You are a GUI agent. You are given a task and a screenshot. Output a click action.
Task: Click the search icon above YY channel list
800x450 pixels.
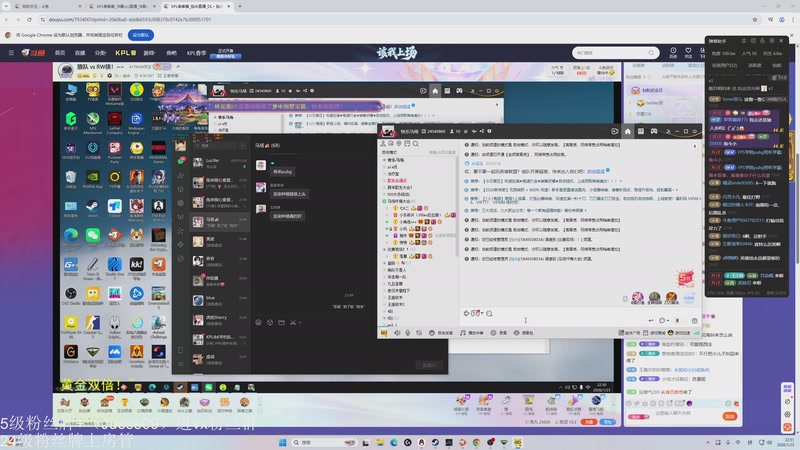pos(416,144)
